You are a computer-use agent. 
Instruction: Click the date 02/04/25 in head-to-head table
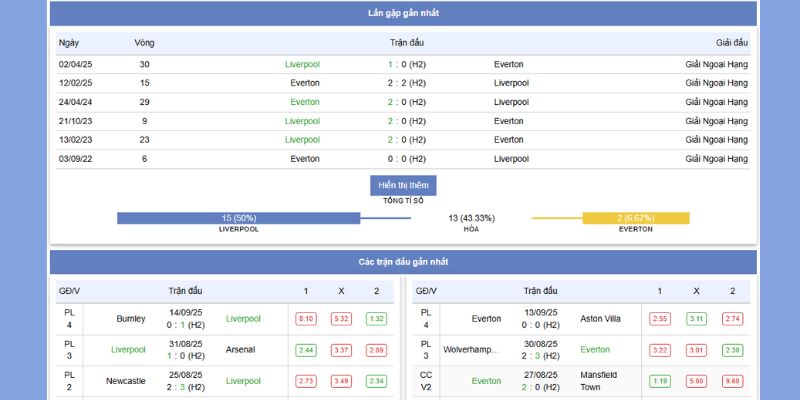point(76,64)
